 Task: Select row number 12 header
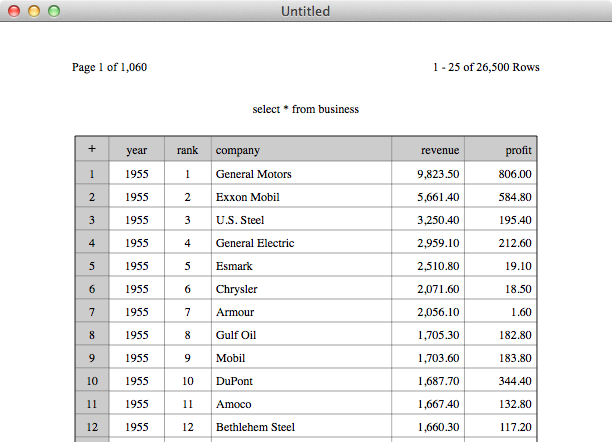tap(92, 426)
